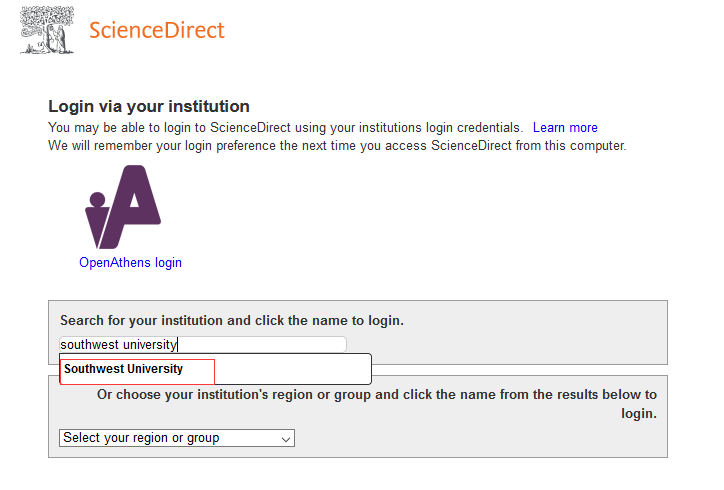Open the Learn more link

click(565, 128)
